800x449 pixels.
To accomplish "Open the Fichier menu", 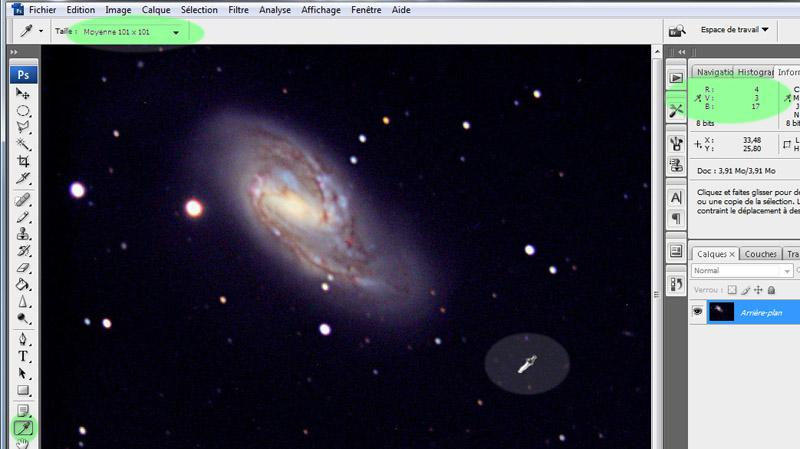I will point(42,10).
